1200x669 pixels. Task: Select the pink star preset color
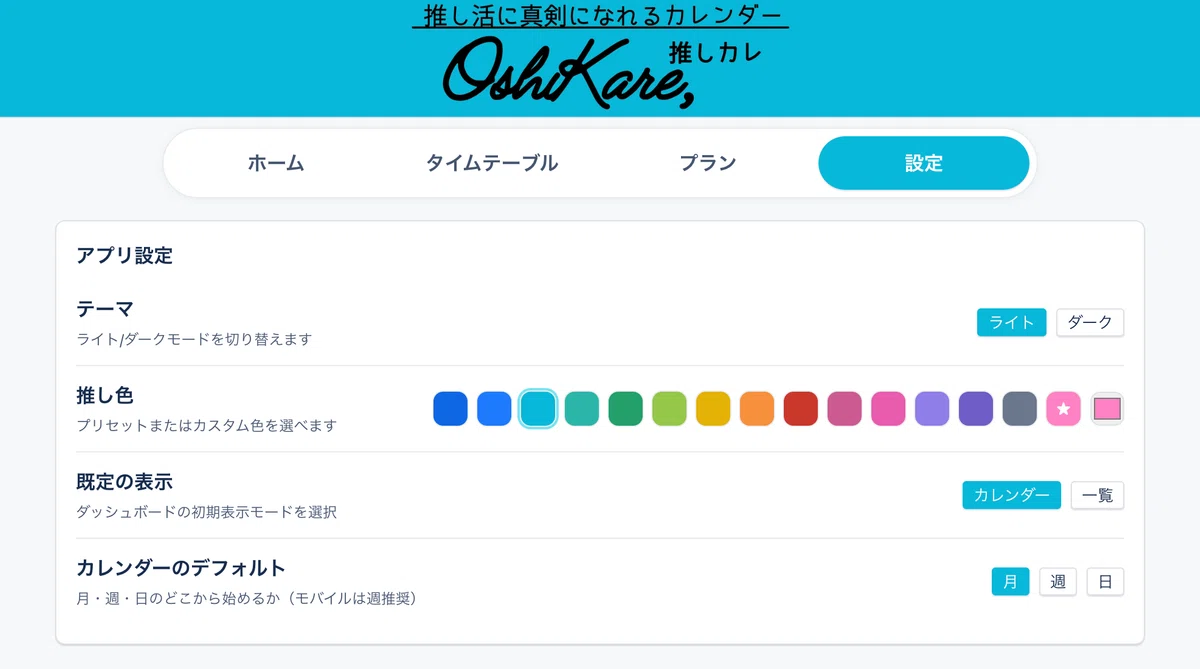pyautogui.click(x=1063, y=409)
